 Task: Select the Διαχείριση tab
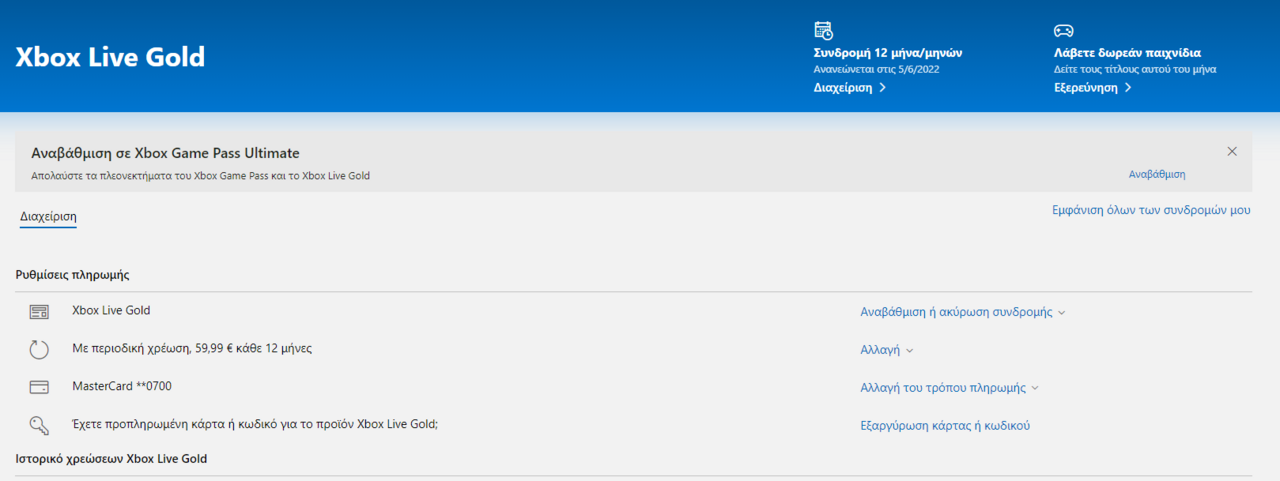tap(48, 217)
